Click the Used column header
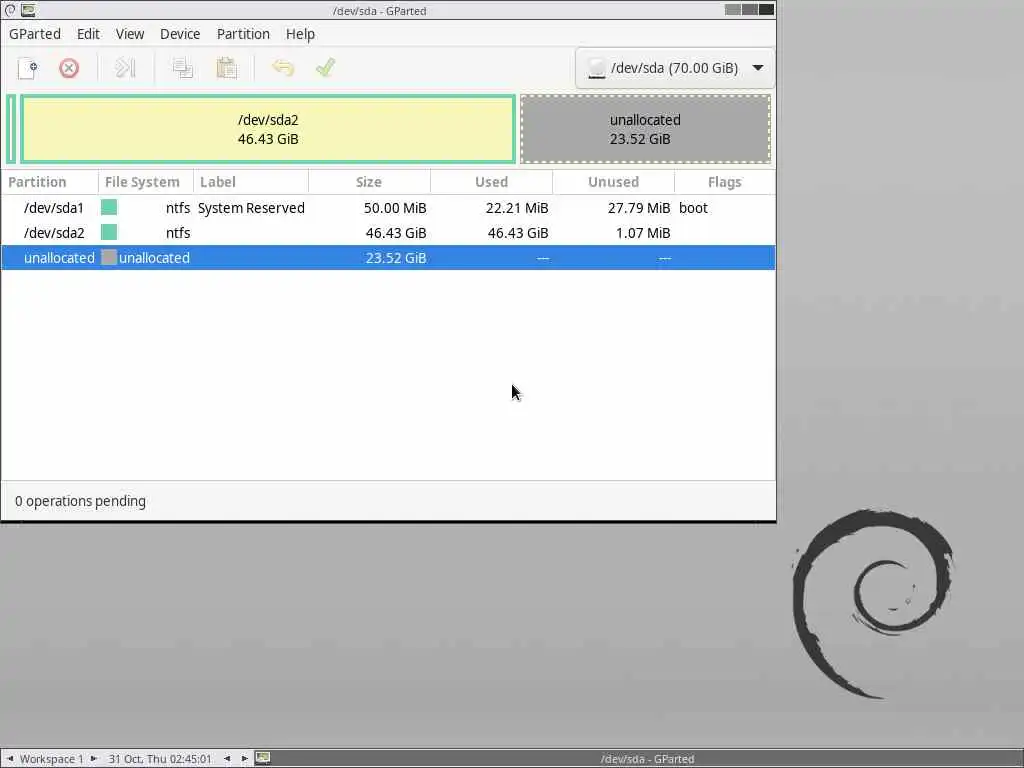Screen dimensions: 1024x768 coord(491,182)
